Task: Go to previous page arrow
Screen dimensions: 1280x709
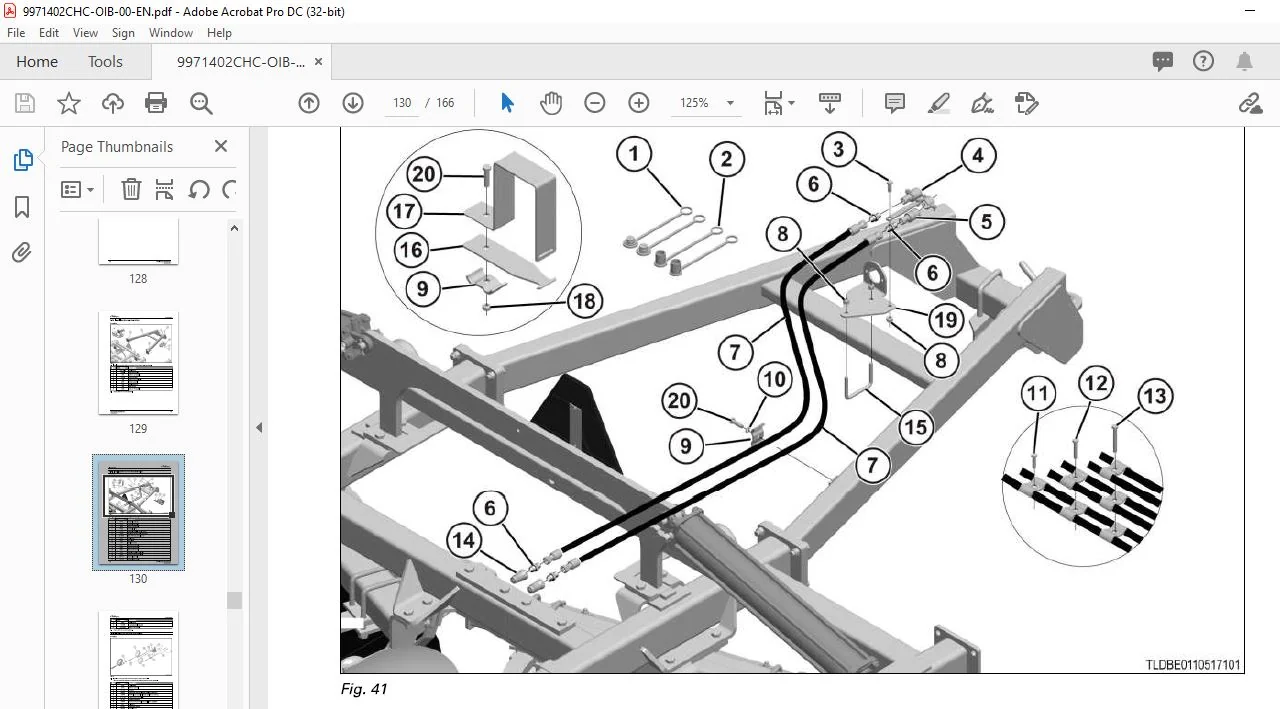Action: [x=309, y=103]
